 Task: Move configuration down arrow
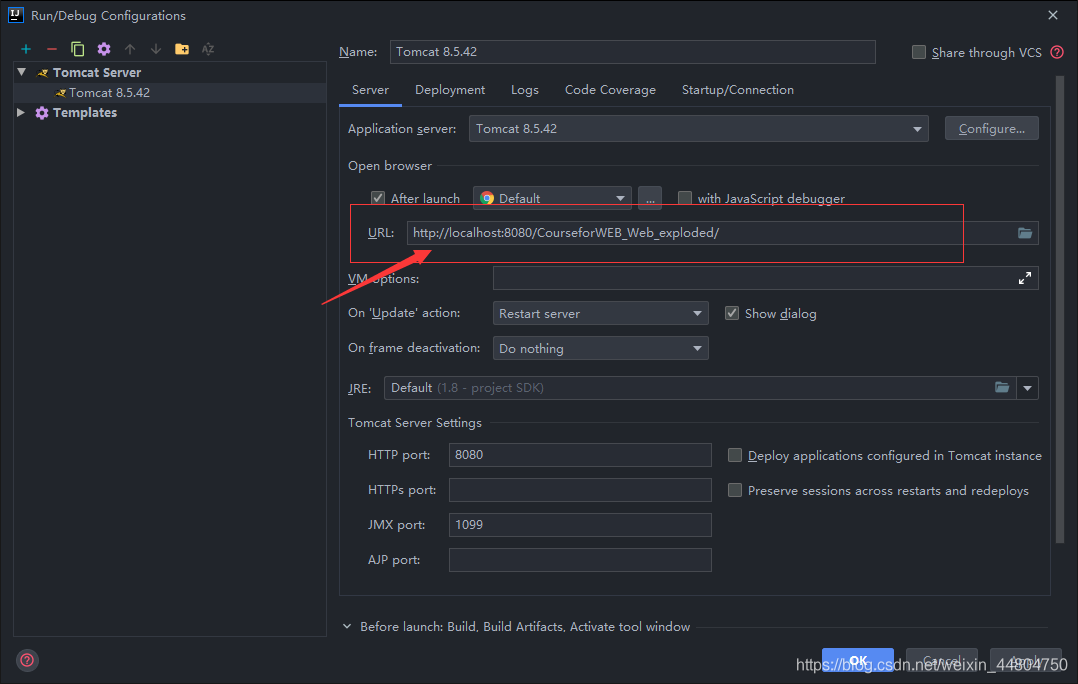[156, 49]
